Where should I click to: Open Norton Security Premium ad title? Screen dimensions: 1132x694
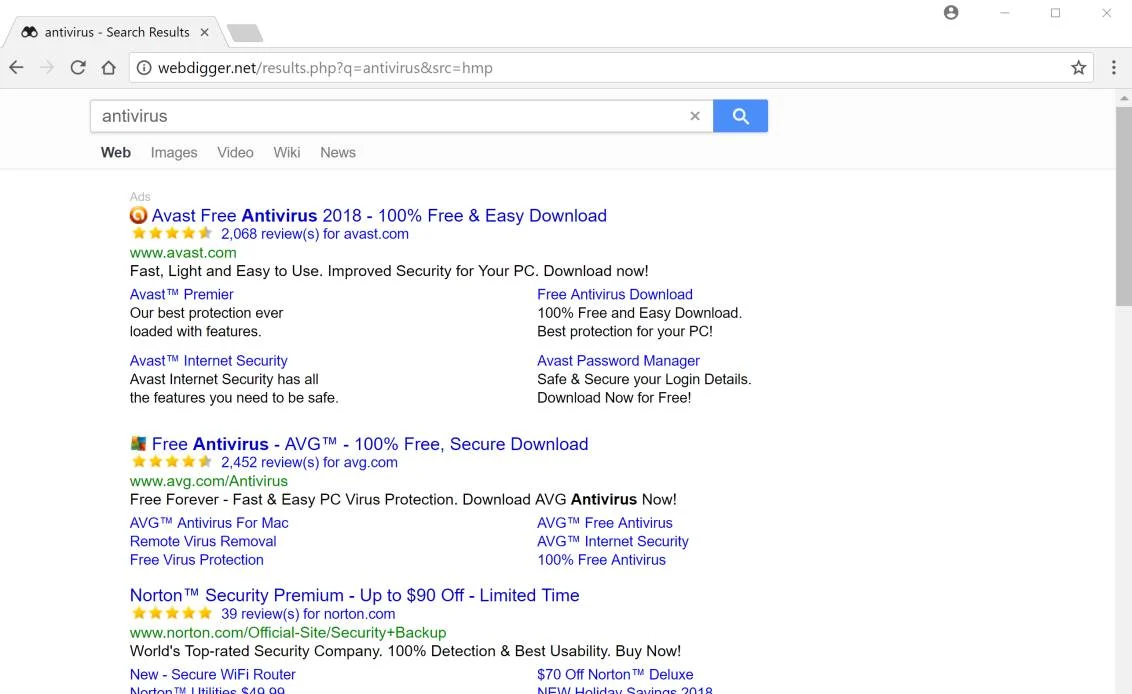pyautogui.click(x=354, y=595)
